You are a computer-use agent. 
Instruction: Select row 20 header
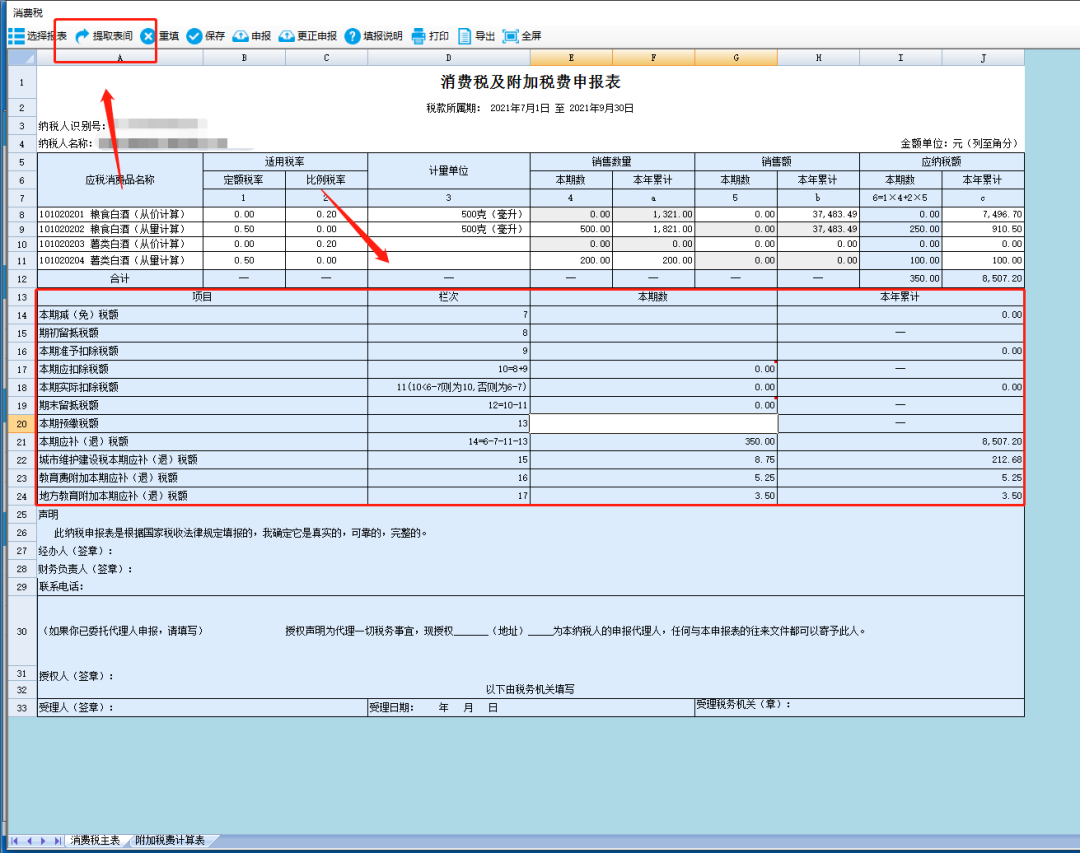tap(22, 424)
